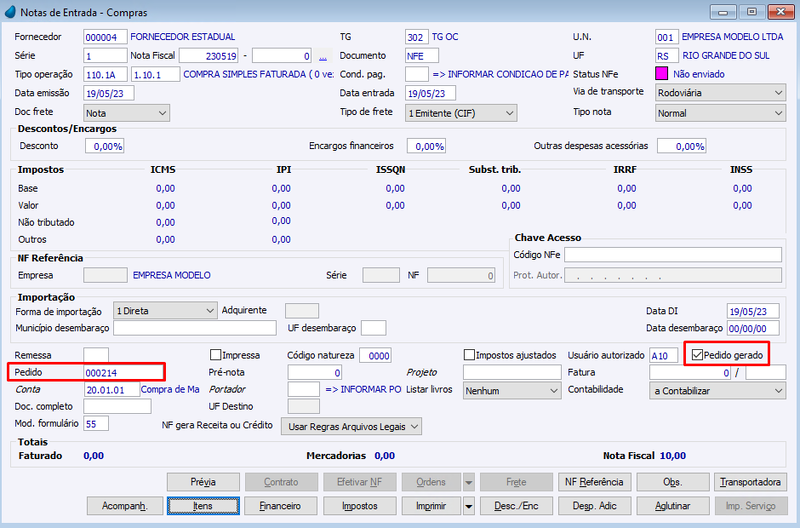Open the arrow dropdown next to Imprimir

pos(468,506)
